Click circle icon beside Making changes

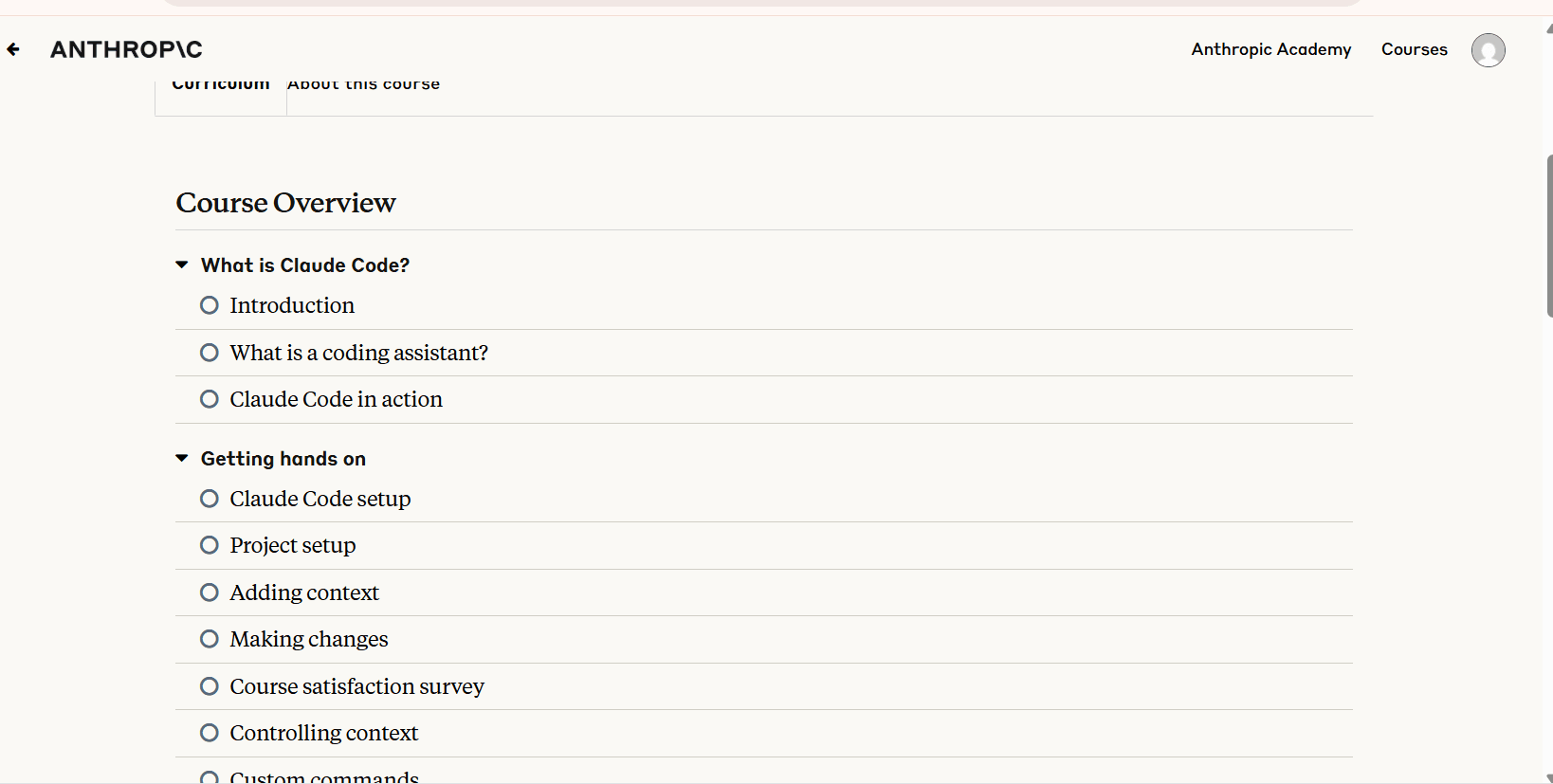pos(210,639)
